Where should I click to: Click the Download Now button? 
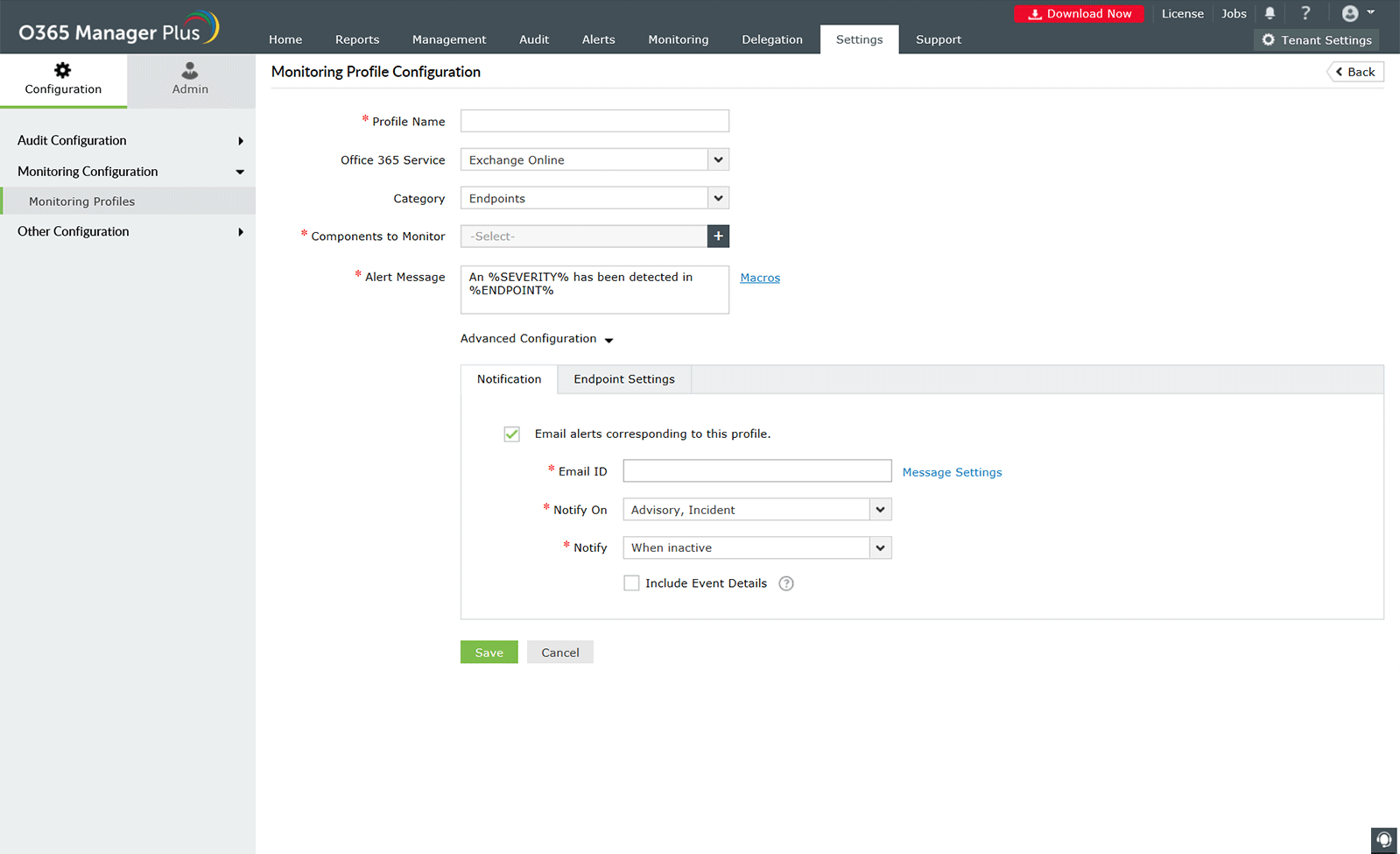[1080, 13]
